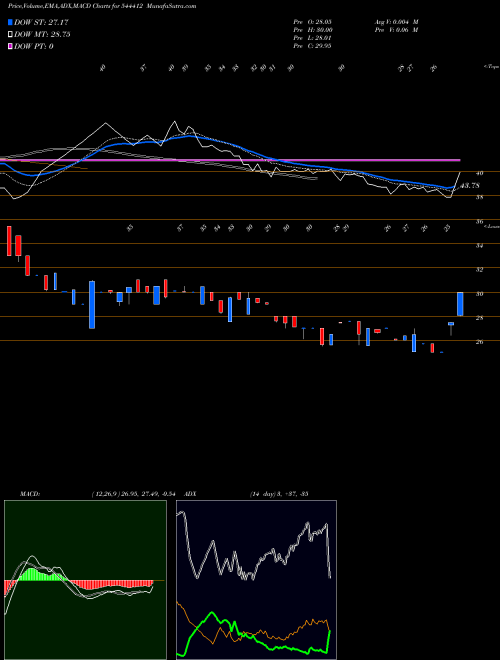Click the Pre V: 0.06 M text
This screenshot has width=500, height=660.
coord(396,30)
